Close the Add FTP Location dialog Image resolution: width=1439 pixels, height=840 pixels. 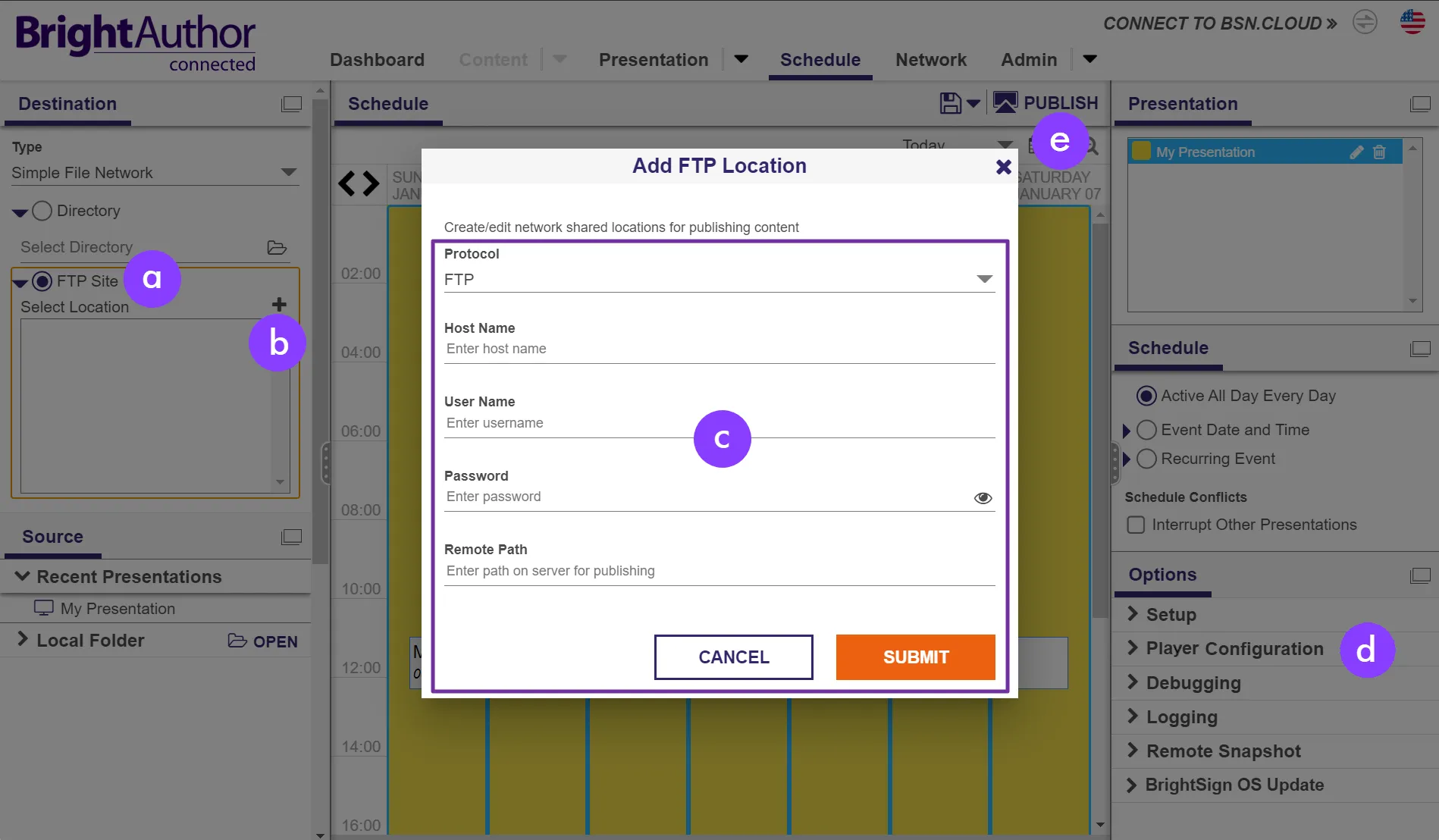click(x=1003, y=167)
